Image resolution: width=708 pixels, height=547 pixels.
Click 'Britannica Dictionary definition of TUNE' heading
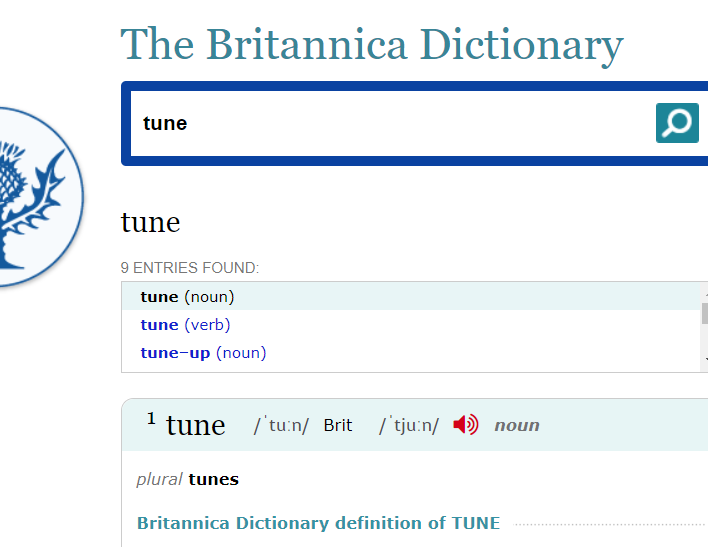click(x=318, y=523)
